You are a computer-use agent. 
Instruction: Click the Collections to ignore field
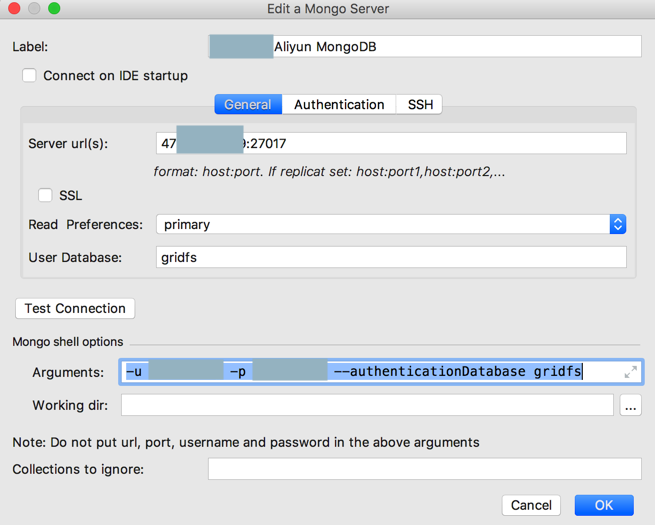(424, 469)
